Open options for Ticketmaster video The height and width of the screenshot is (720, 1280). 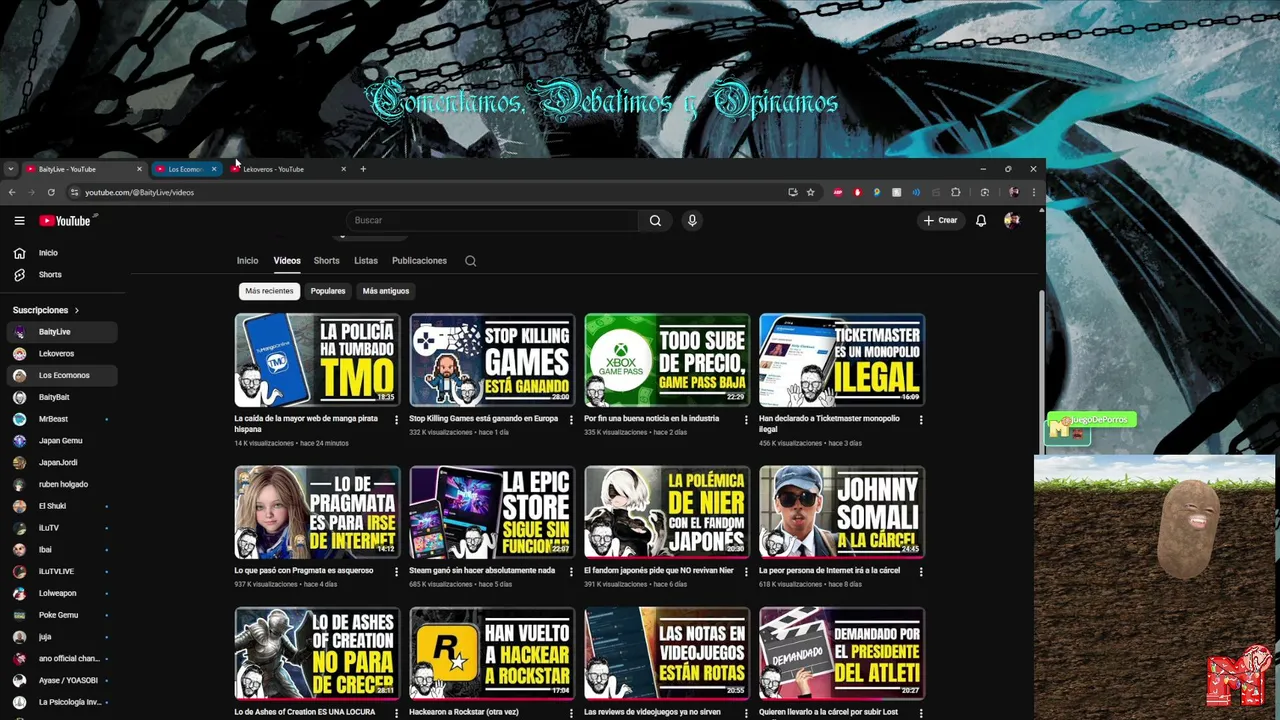click(921, 420)
